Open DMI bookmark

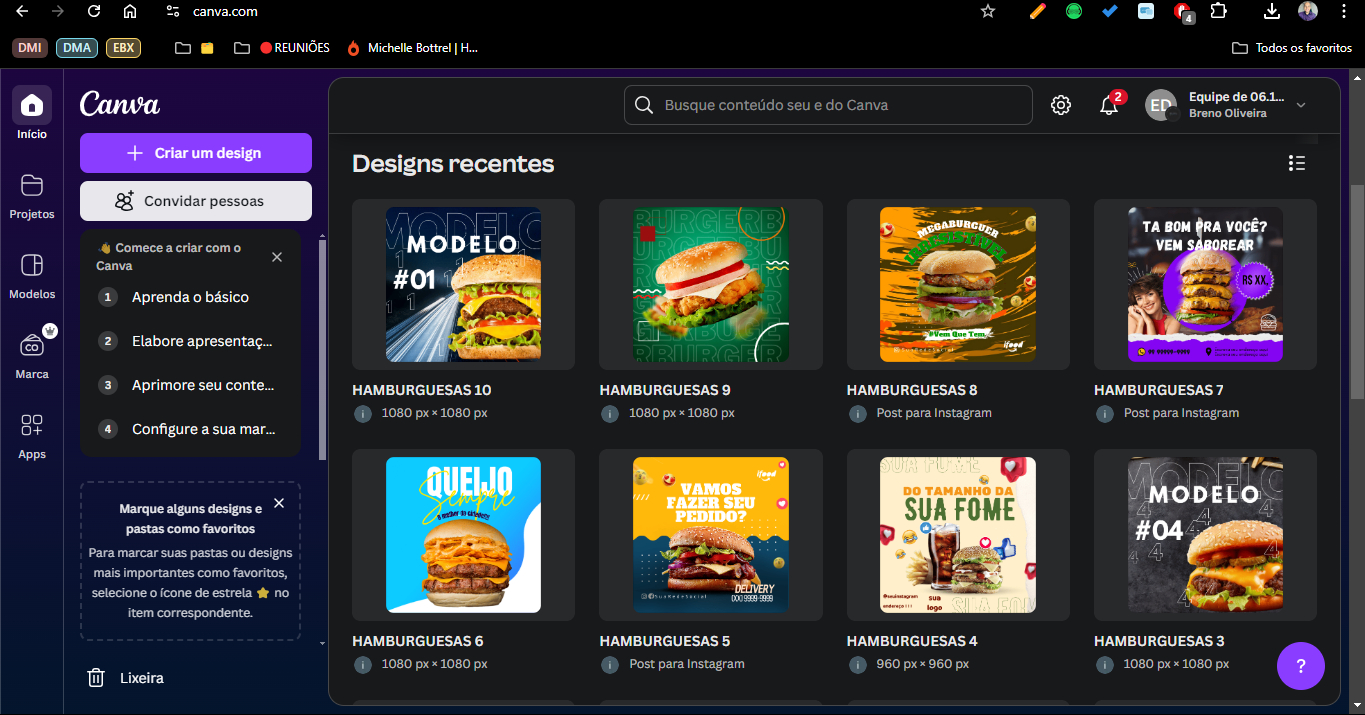click(x=30, y=48)
